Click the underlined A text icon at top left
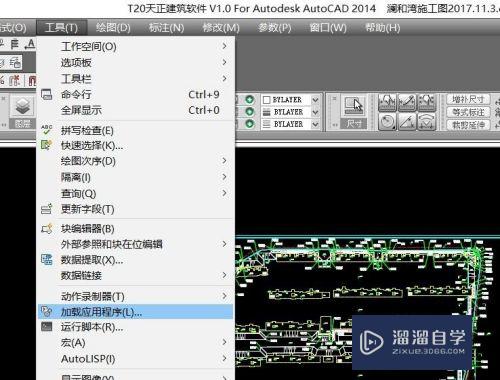Screen dimensions: 500x380 (x=30, y=44)
